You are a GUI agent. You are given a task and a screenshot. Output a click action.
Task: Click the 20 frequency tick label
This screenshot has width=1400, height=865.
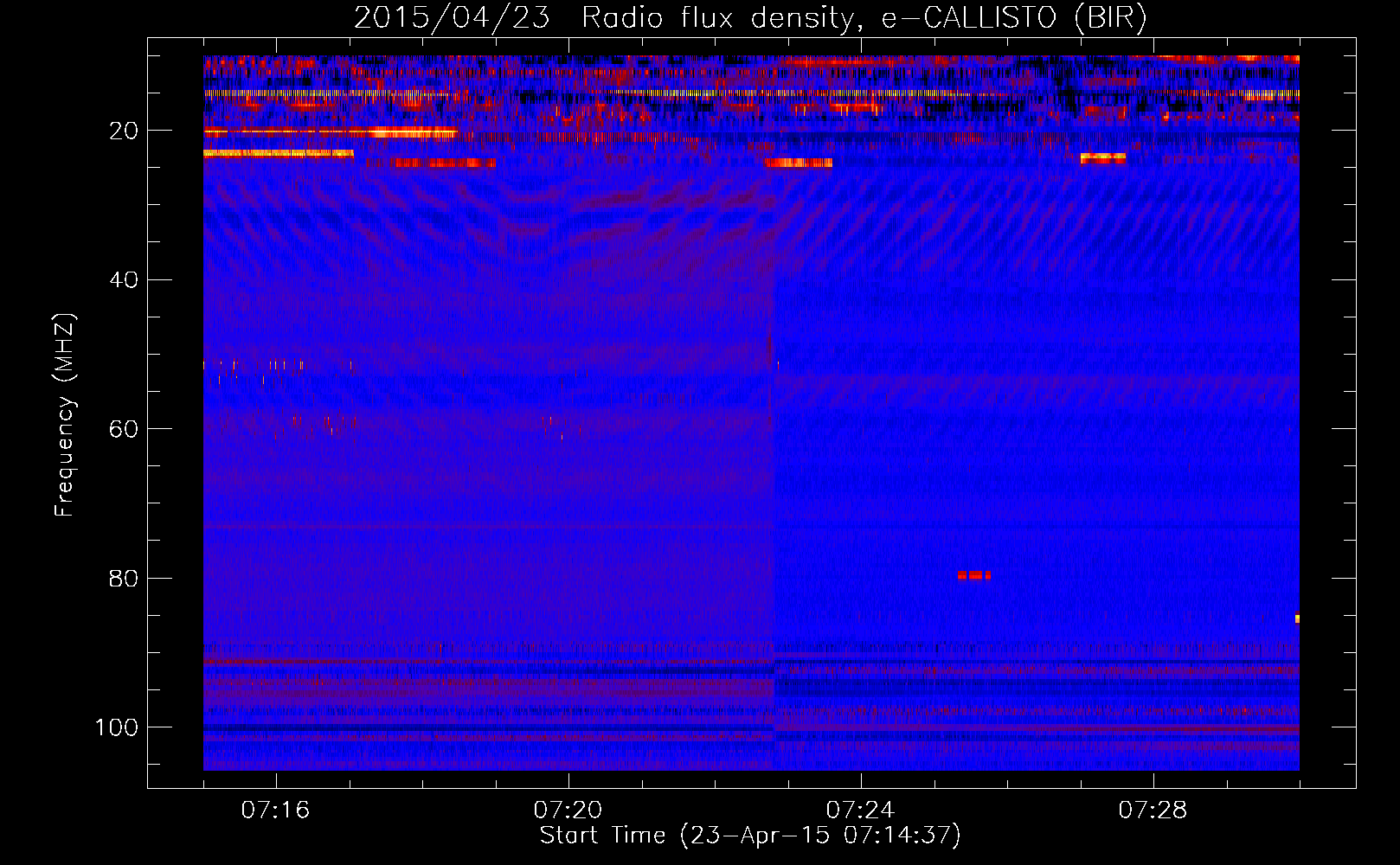click(x=124, y=131)
